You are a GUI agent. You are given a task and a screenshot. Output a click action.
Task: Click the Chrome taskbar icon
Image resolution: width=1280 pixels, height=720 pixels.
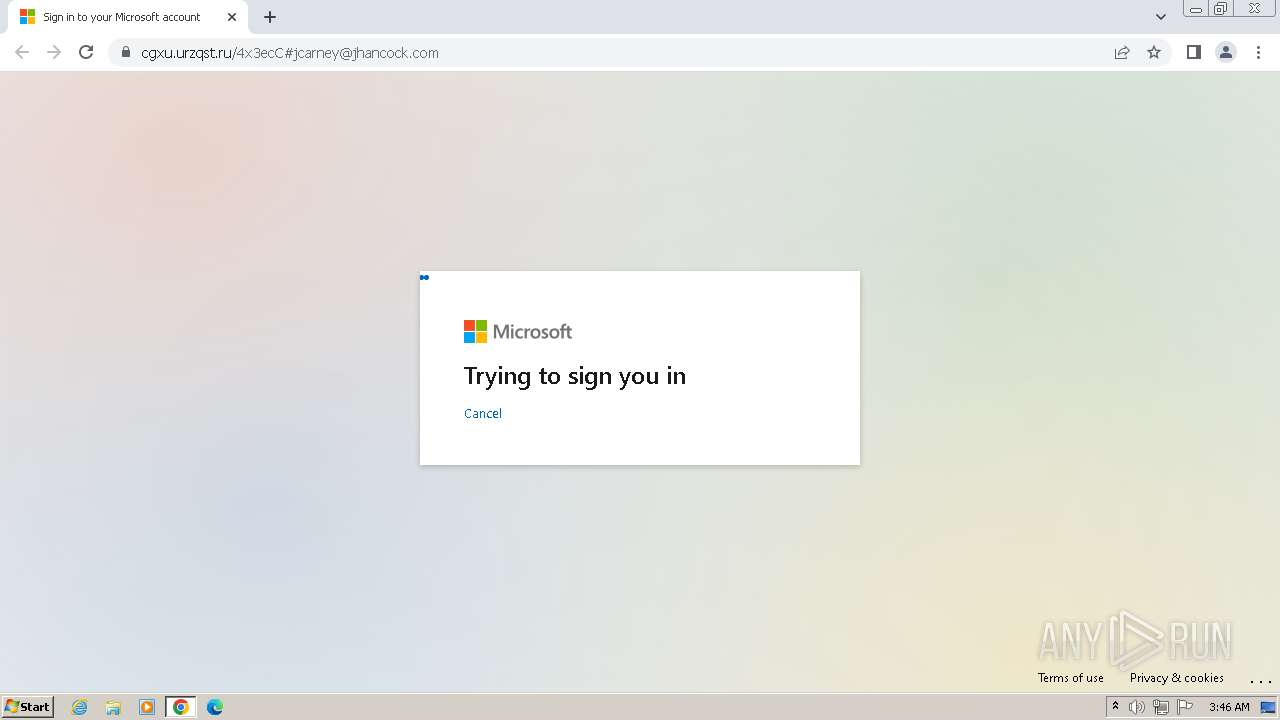click(x=181, y=707)
